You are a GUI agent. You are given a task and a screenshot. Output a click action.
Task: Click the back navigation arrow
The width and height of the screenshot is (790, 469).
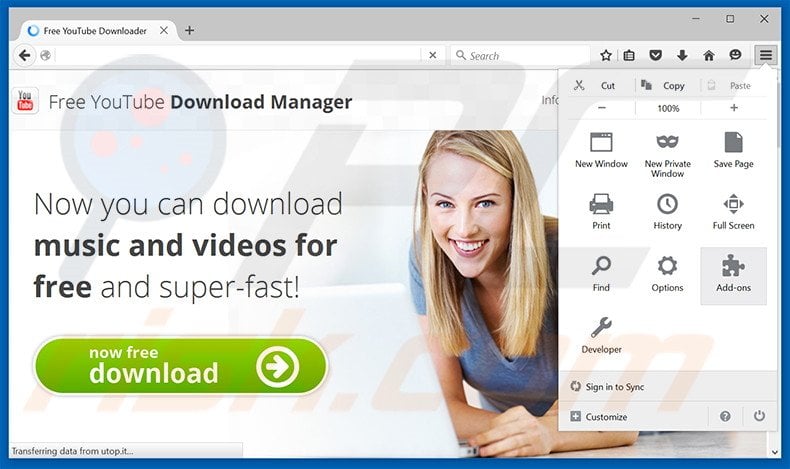(x=24, y=55)
